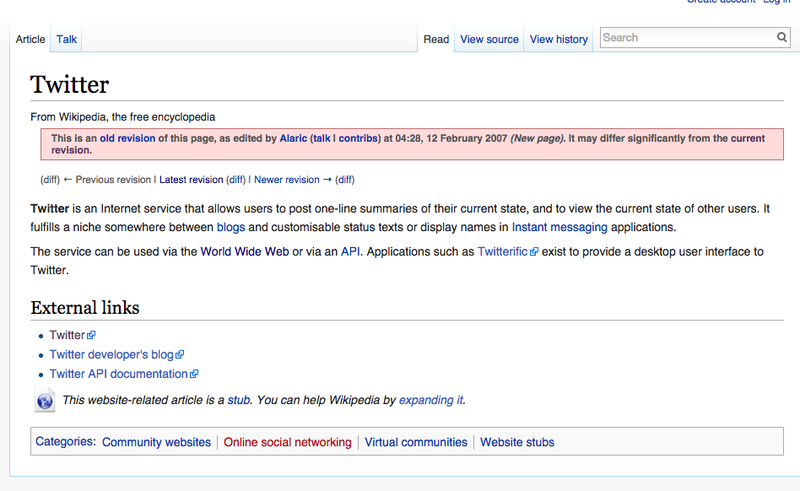The width and height of the screenshot is (800, 491).
Task: Click the 'Previous revision' text
Action: [x=113, y=180]
